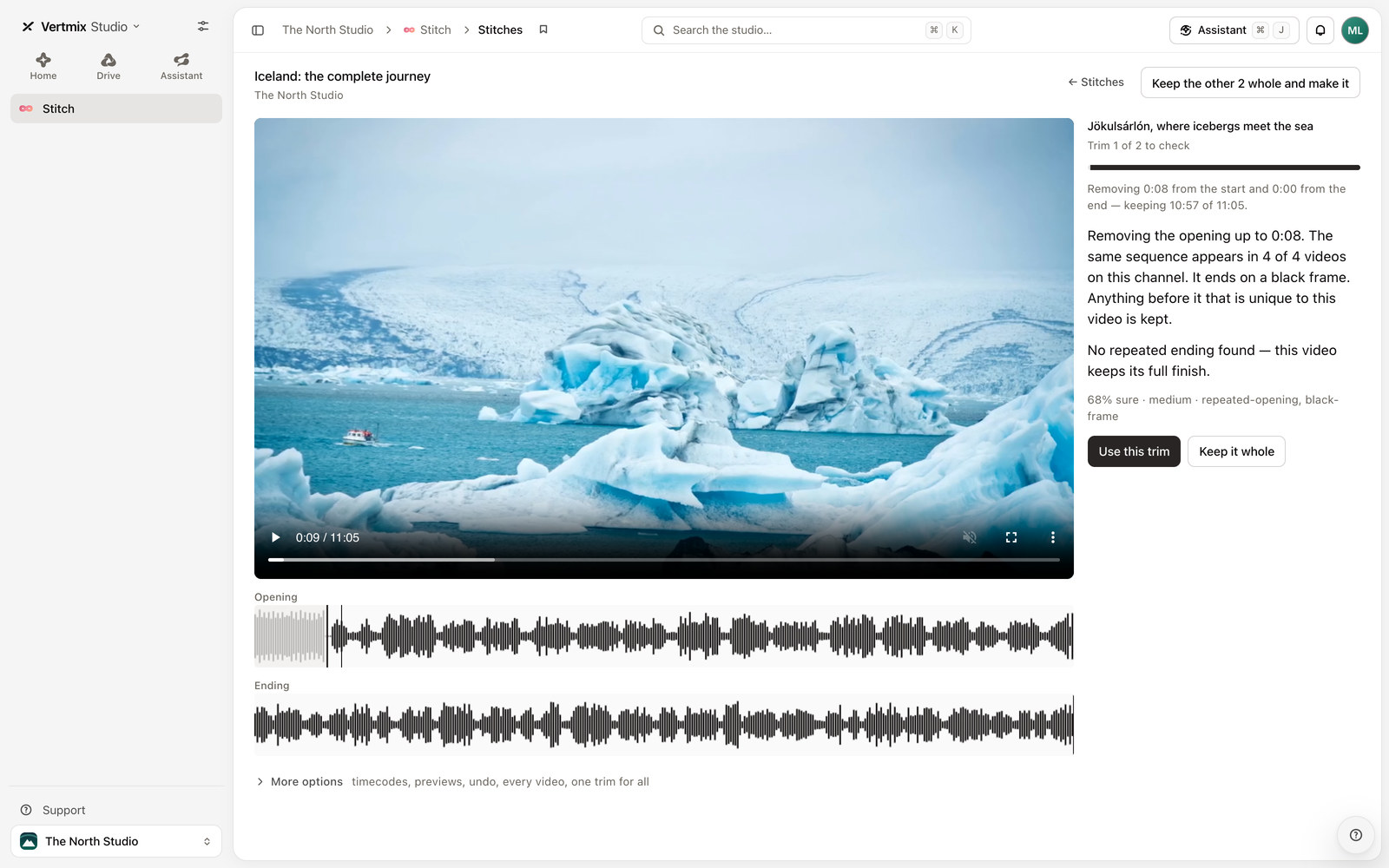Click the text 'Trim 1 of 2 to check'

(1138, 146)
